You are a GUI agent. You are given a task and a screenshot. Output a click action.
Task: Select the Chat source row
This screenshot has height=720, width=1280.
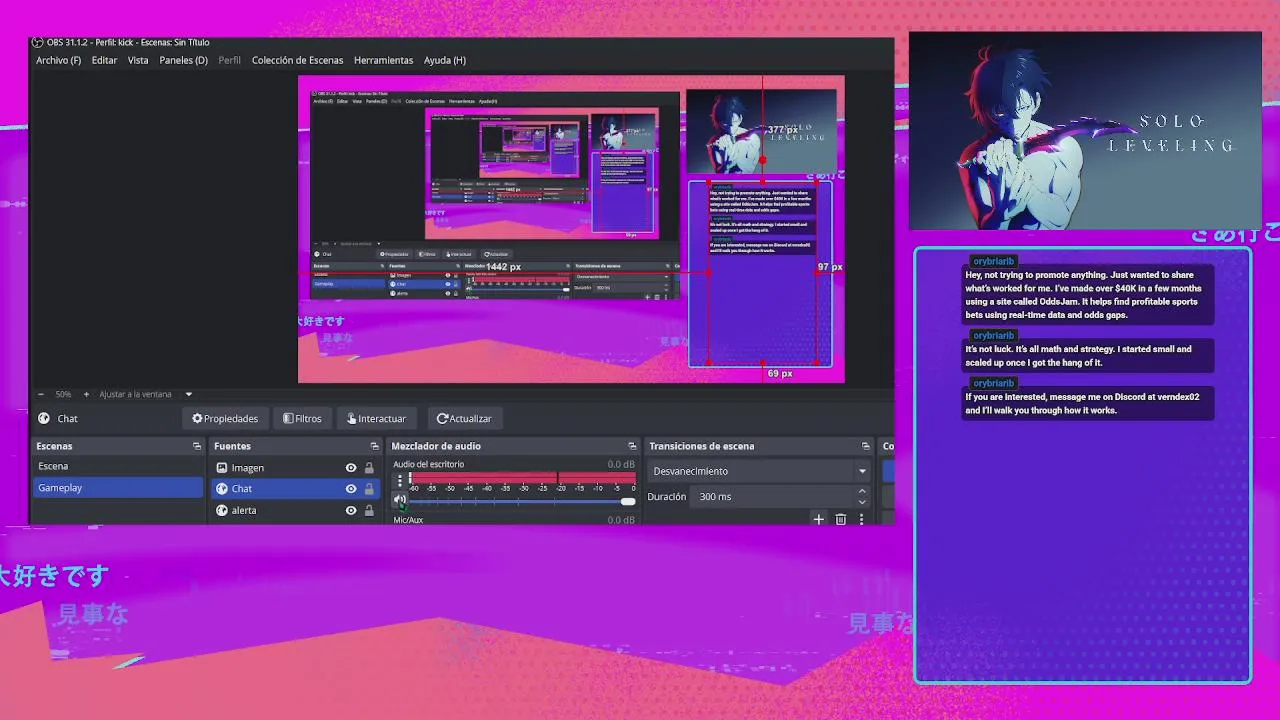(x=295, y=489)
